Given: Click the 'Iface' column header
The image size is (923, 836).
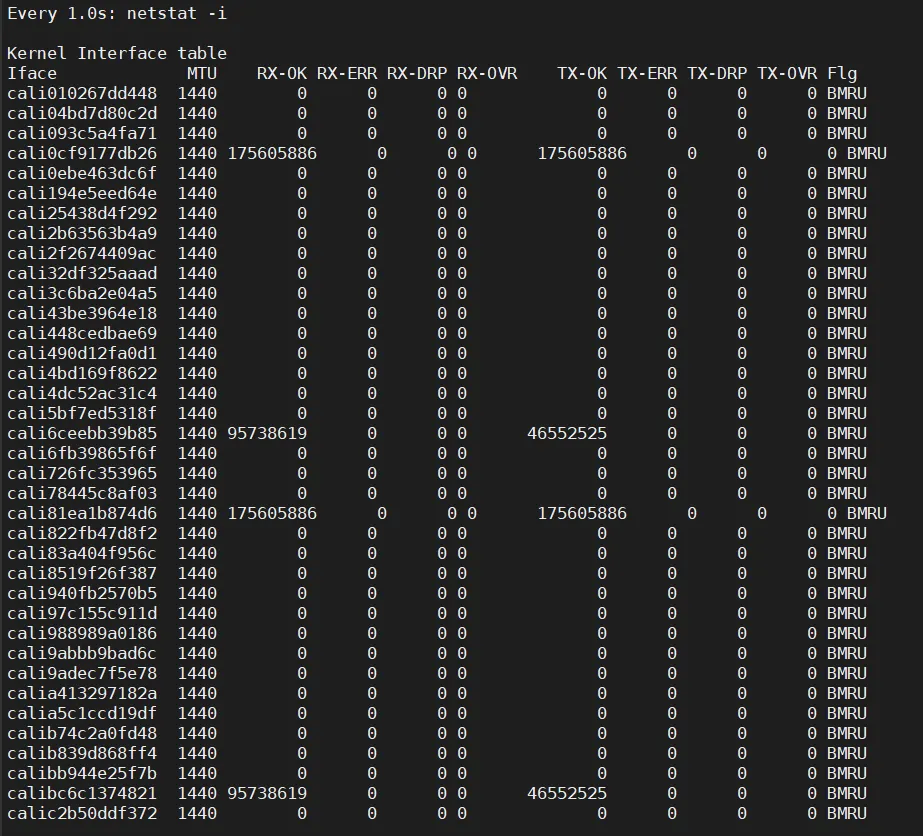Looking at the screenshot, I should [32, 74].
